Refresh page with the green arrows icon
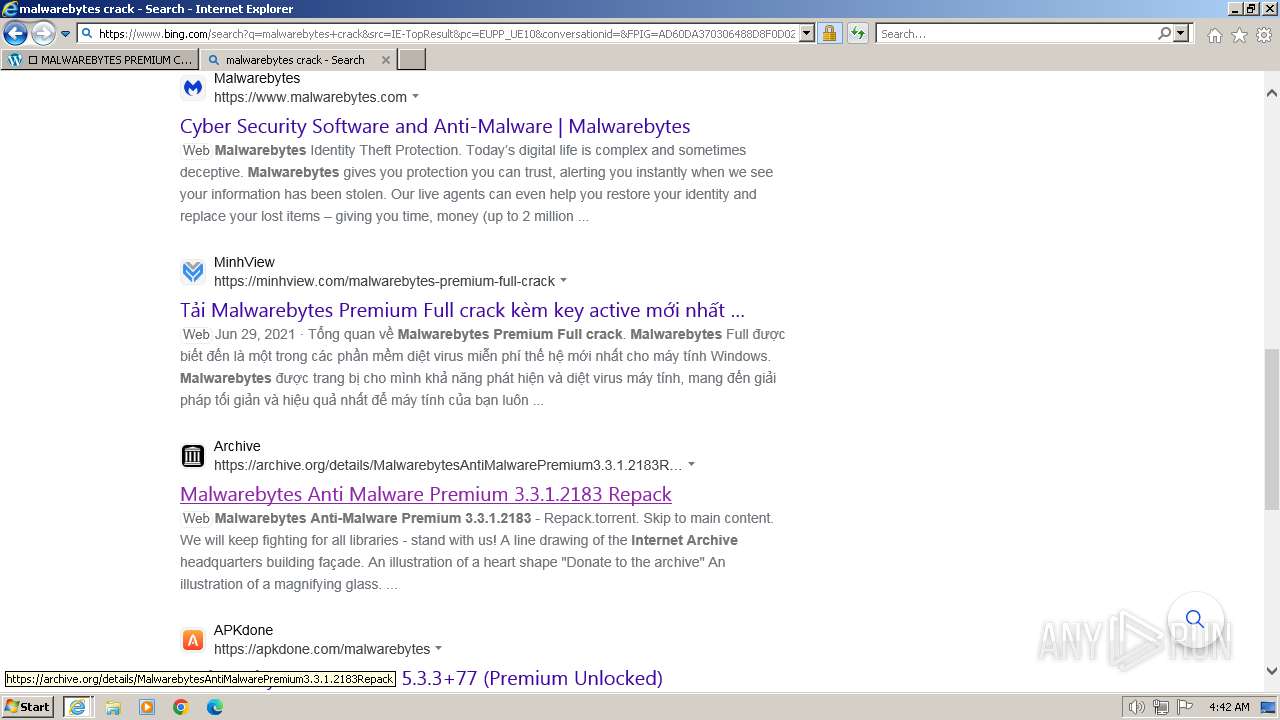The width and height of the screenshot is (1280, 720). click(x=857, y=34)
